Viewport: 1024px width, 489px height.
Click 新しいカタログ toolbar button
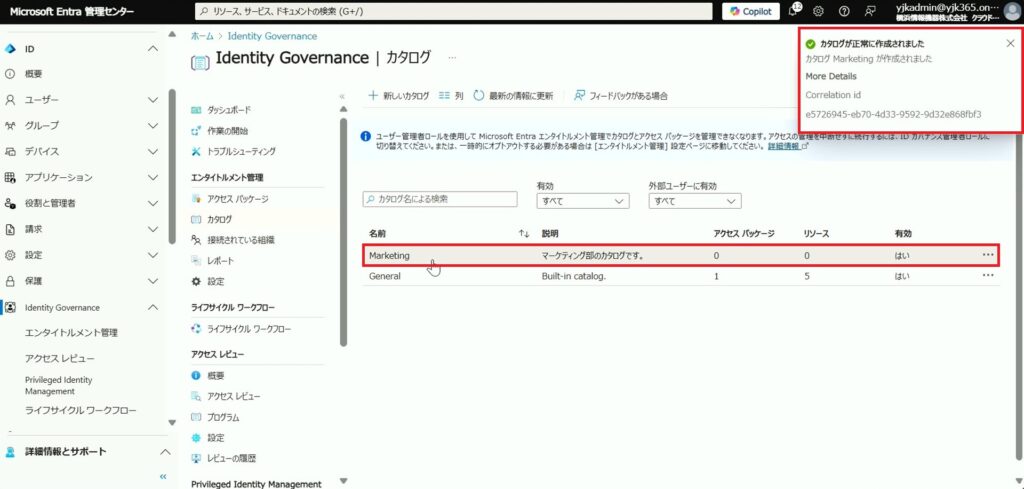(398, 95)
